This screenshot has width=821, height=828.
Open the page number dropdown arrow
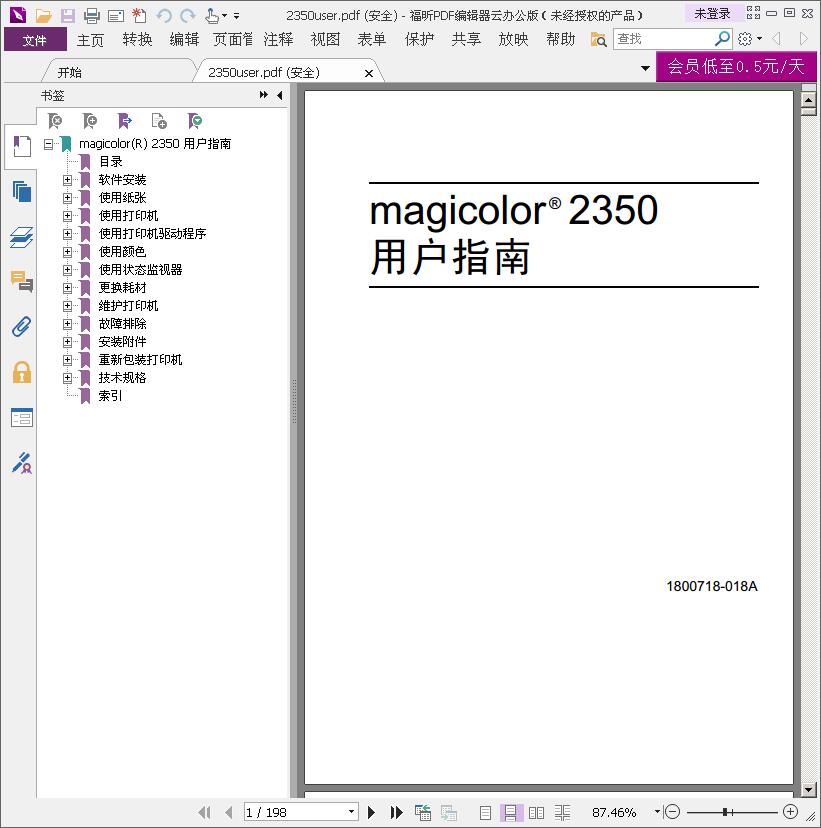[351, 812]
